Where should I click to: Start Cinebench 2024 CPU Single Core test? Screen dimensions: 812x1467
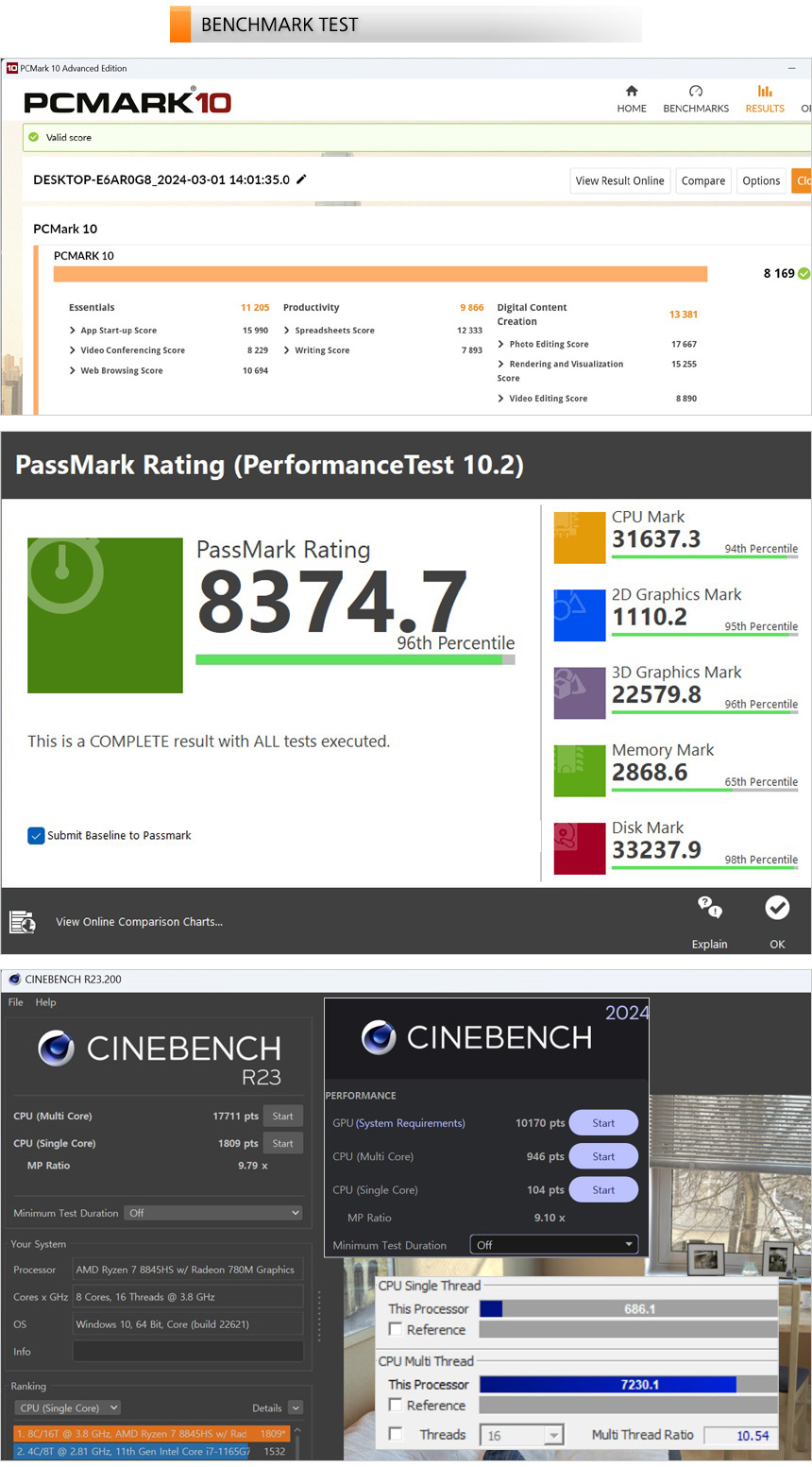click(603, 1190)
